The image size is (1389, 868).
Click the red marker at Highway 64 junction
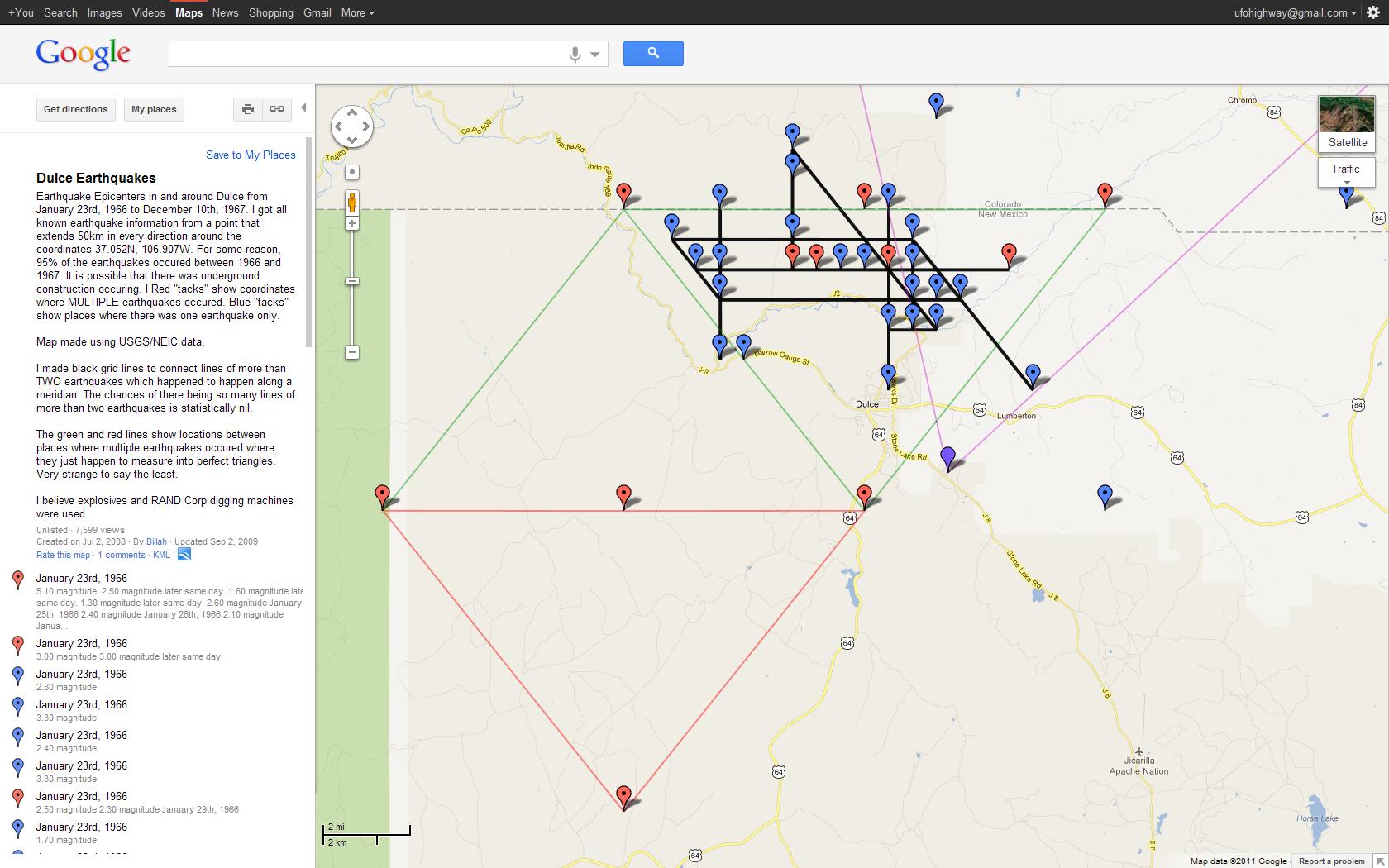point(864,497)
